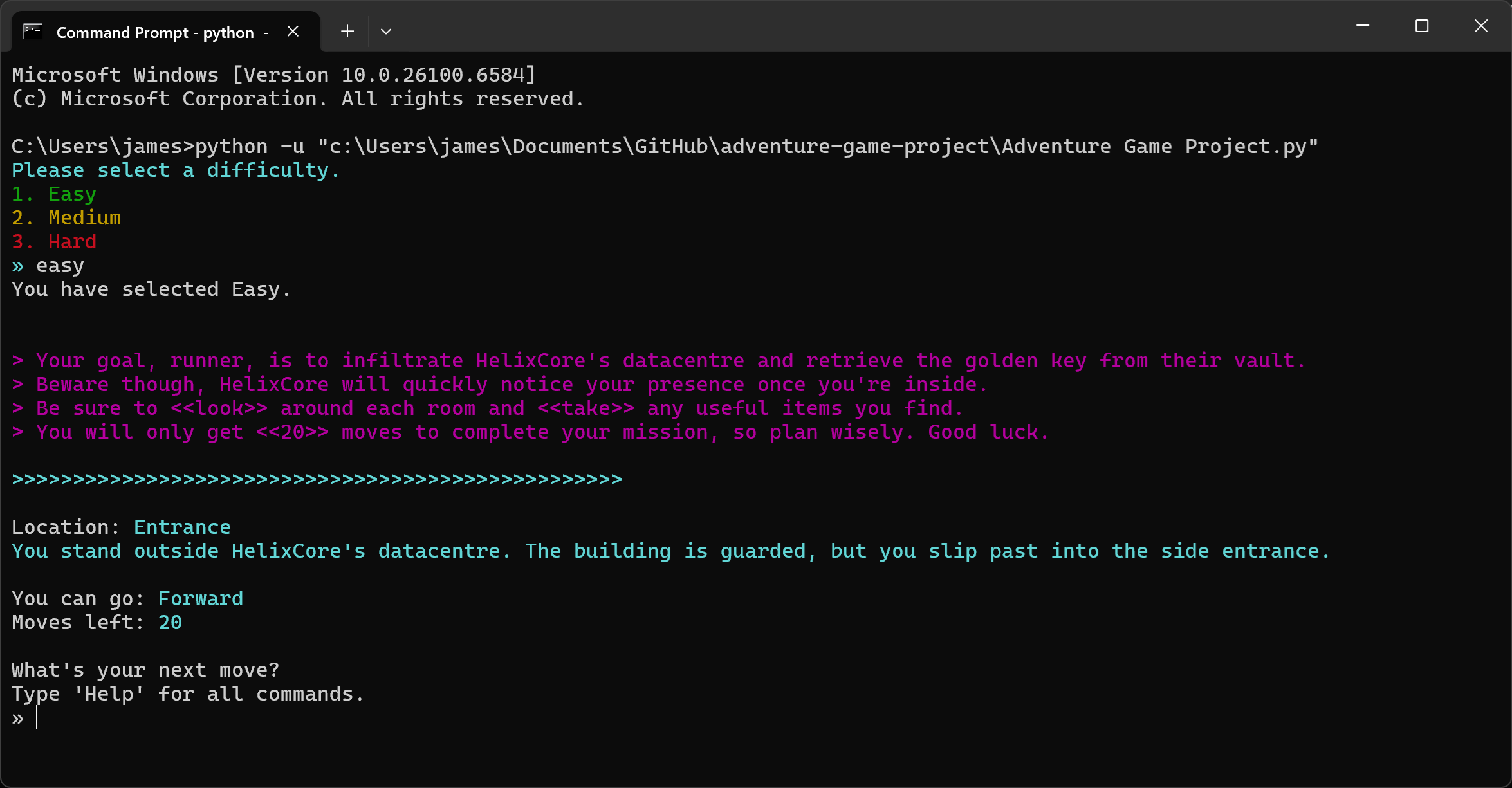Select the Command Prompt - python tab title
The height and width of the screenshot is (788, 1512).
(155, 33)
